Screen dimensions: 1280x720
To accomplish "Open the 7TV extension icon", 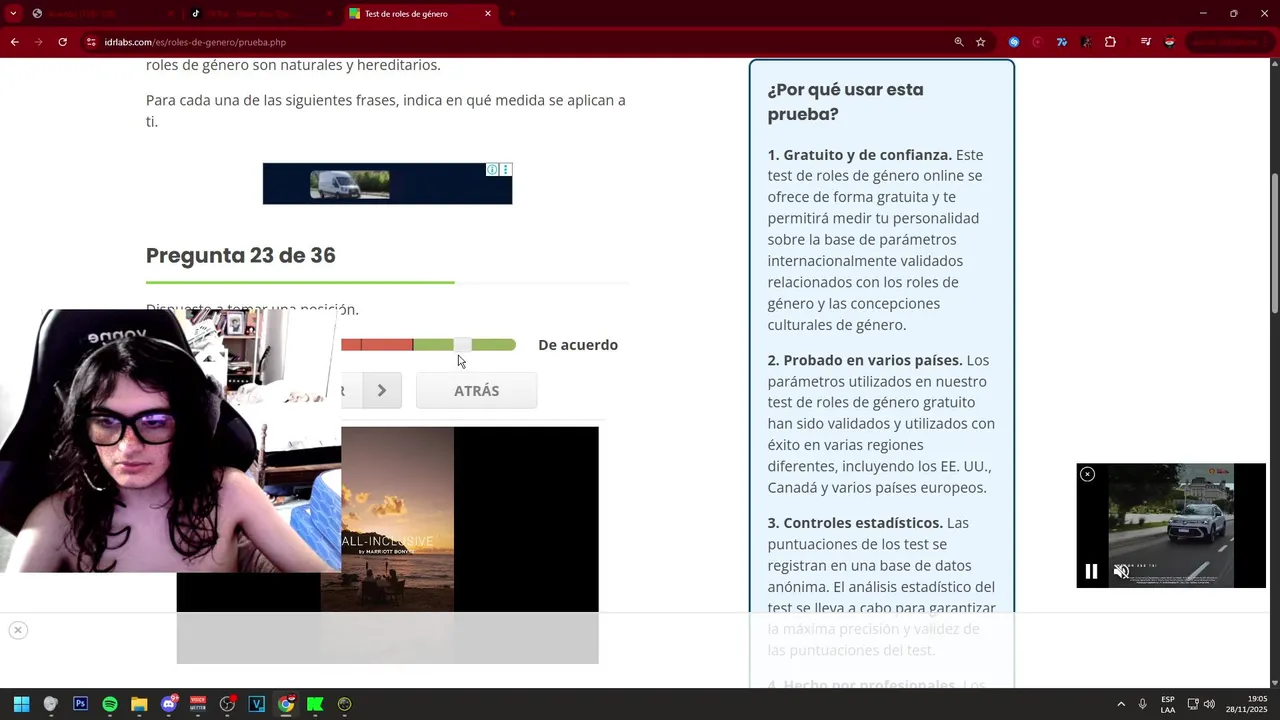I will [1062, 42].
